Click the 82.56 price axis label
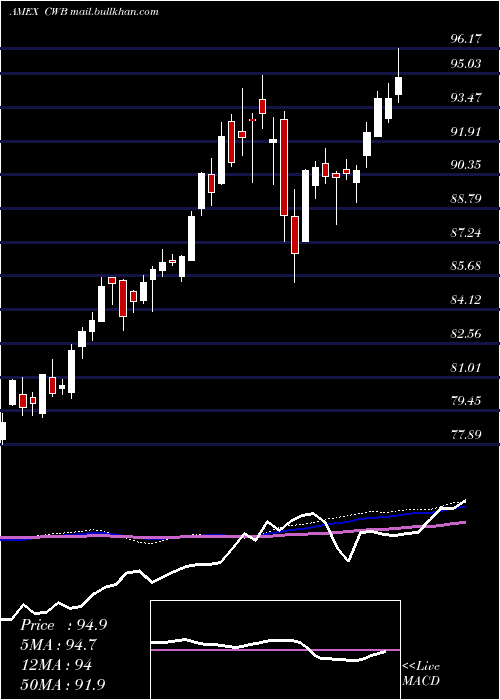This screenshot has height=700, width=500. [x=466, y=334]
